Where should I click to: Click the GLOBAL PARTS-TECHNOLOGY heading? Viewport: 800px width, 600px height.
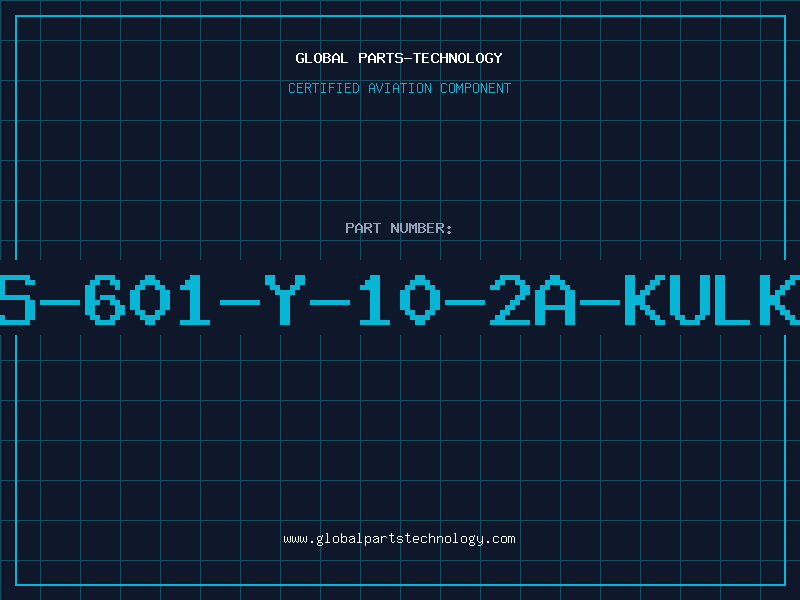399,58
